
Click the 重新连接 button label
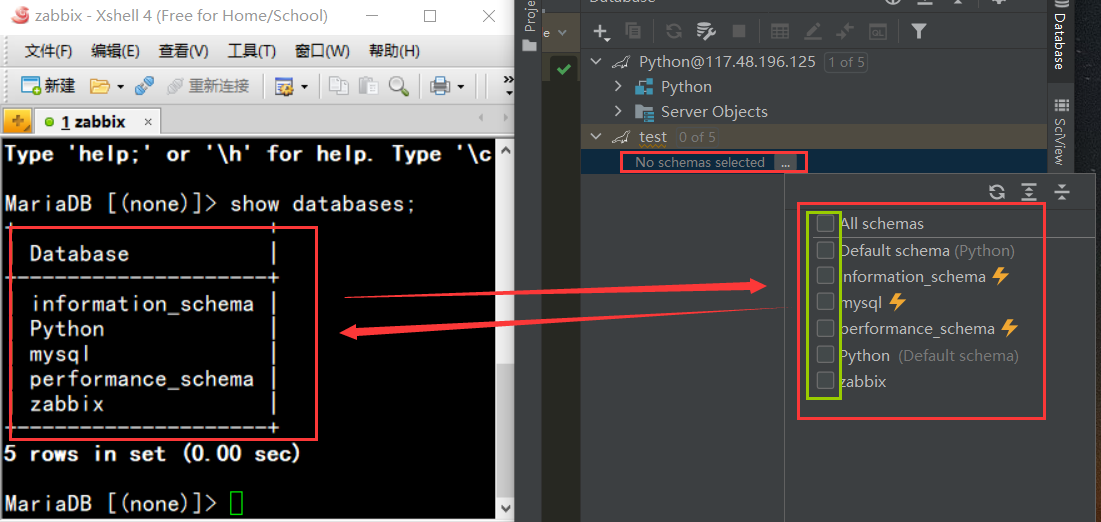(218, 86)
